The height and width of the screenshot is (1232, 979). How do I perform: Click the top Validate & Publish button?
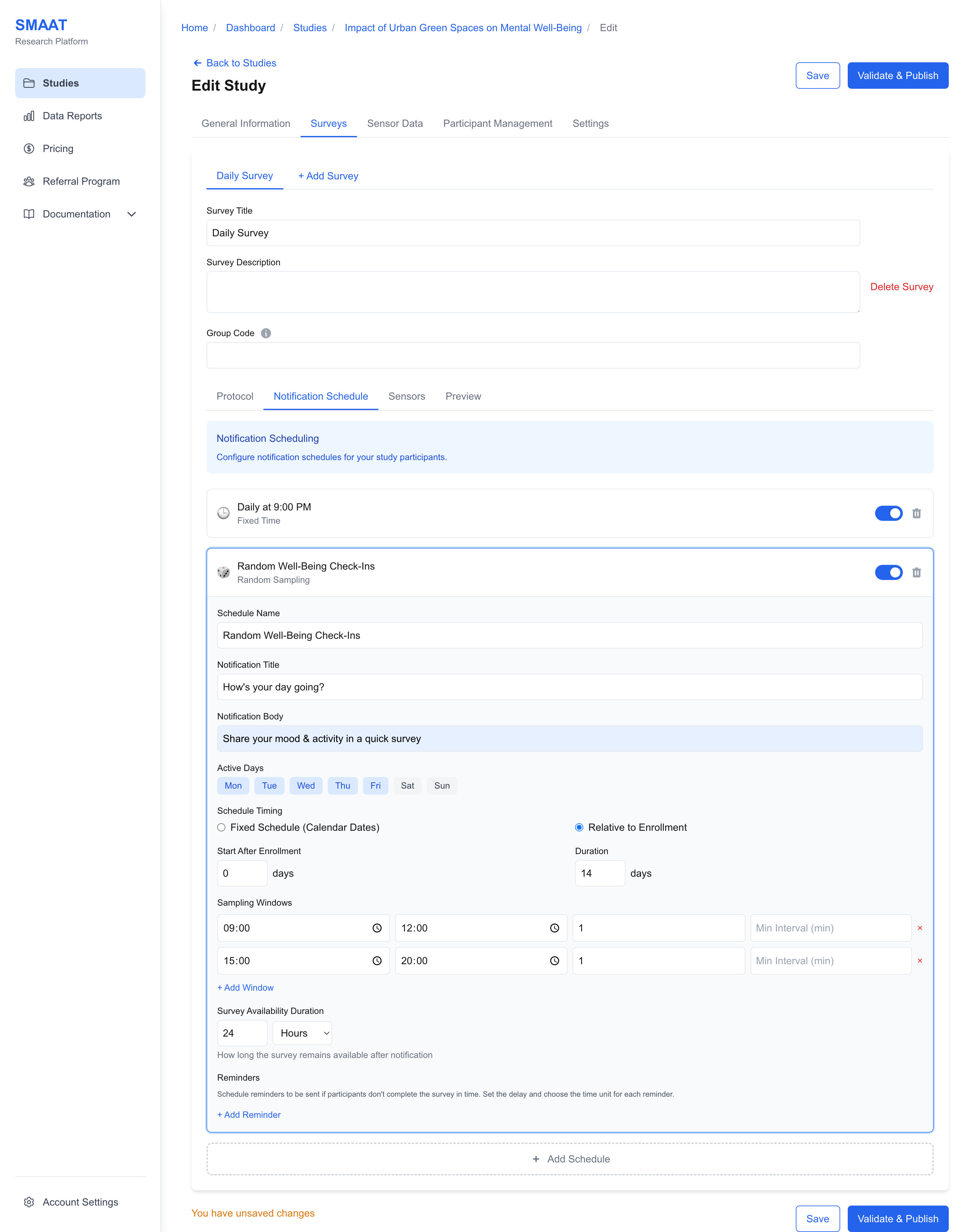897,76
